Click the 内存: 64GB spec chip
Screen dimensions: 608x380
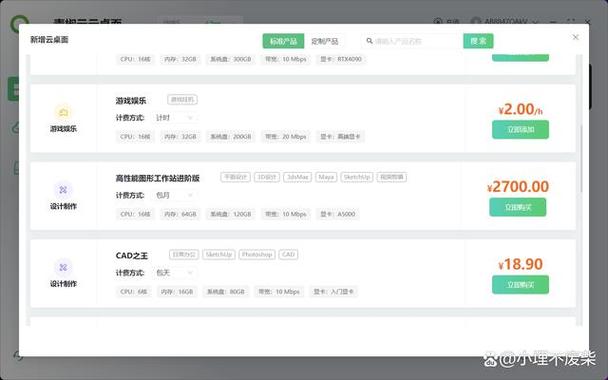[x=180, y=214]
